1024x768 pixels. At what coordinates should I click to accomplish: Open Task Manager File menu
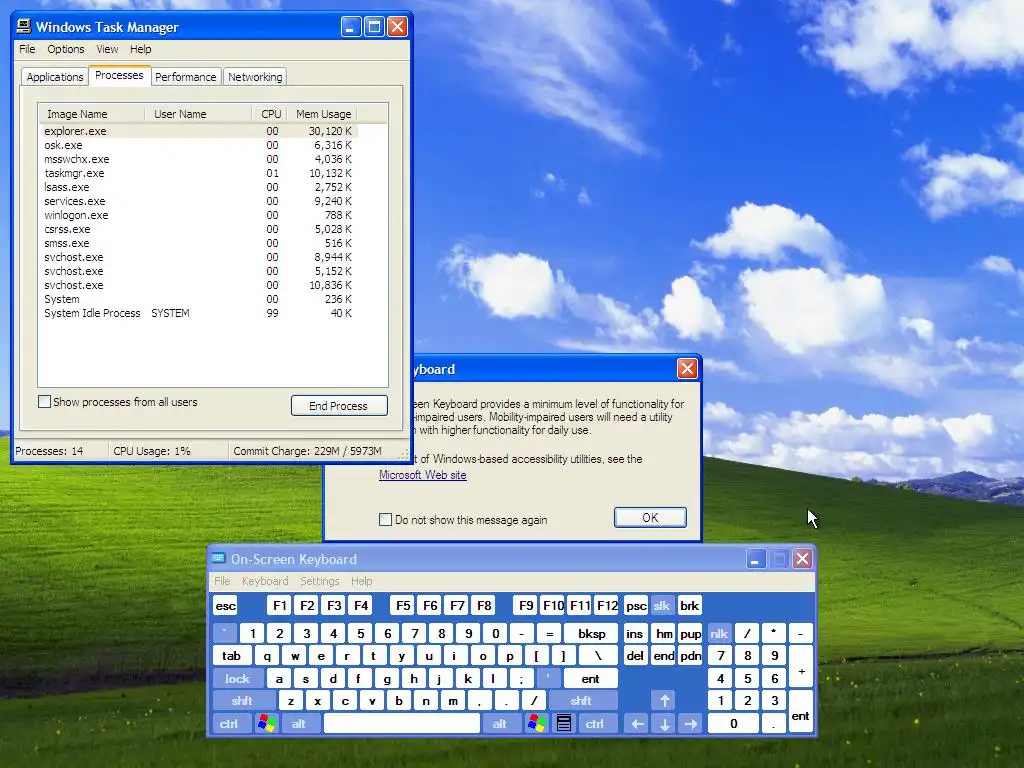pos(27,49)
